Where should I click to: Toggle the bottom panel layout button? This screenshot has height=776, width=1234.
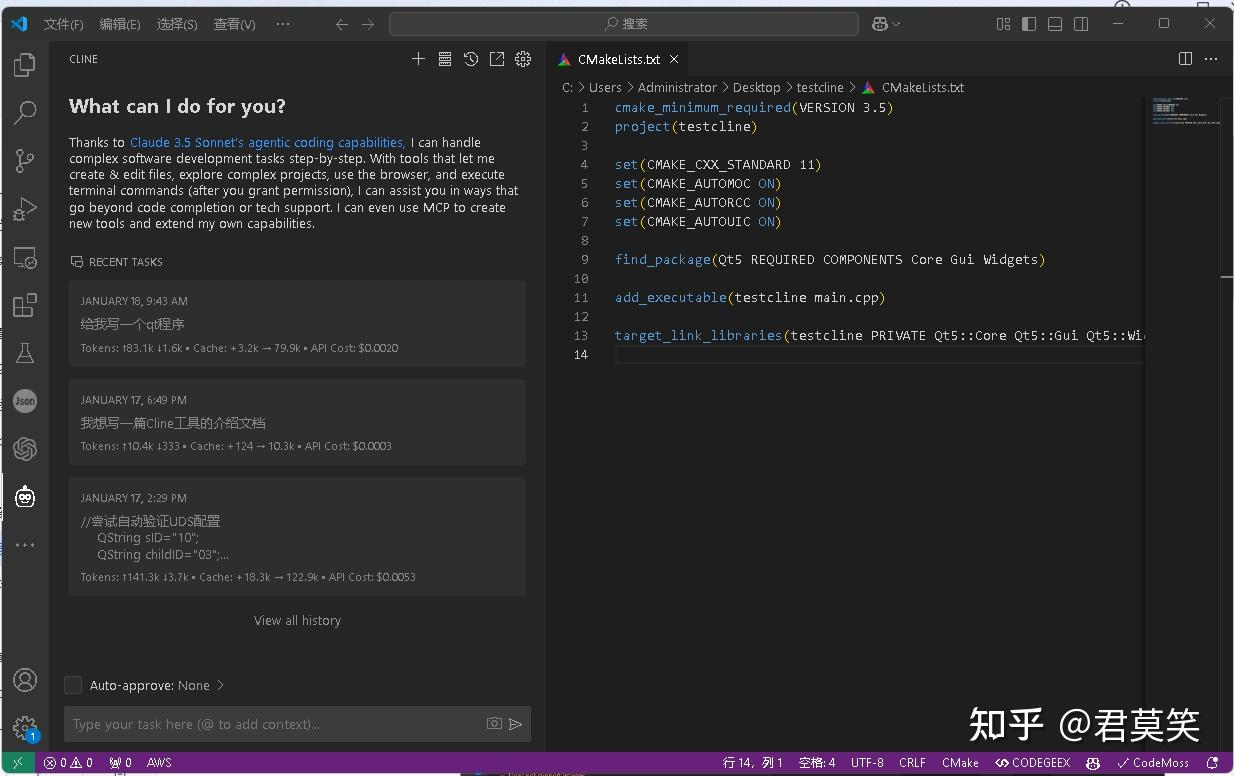[1055, 24]
